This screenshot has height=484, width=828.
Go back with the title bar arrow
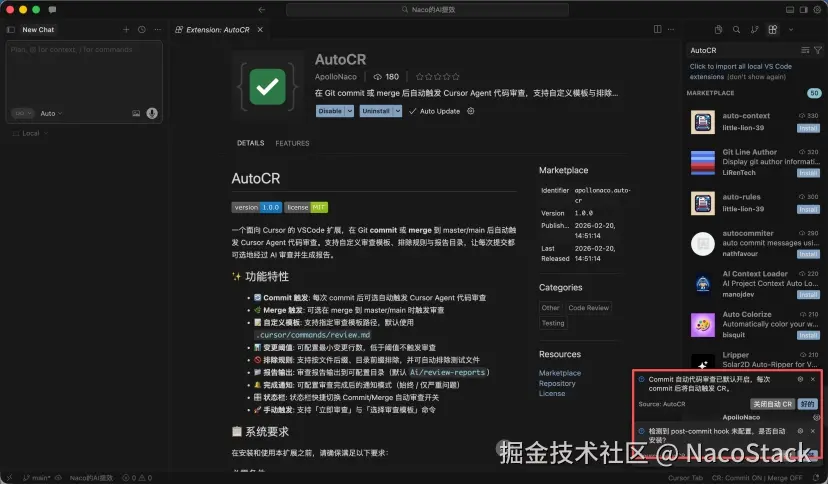click(261, 10)
